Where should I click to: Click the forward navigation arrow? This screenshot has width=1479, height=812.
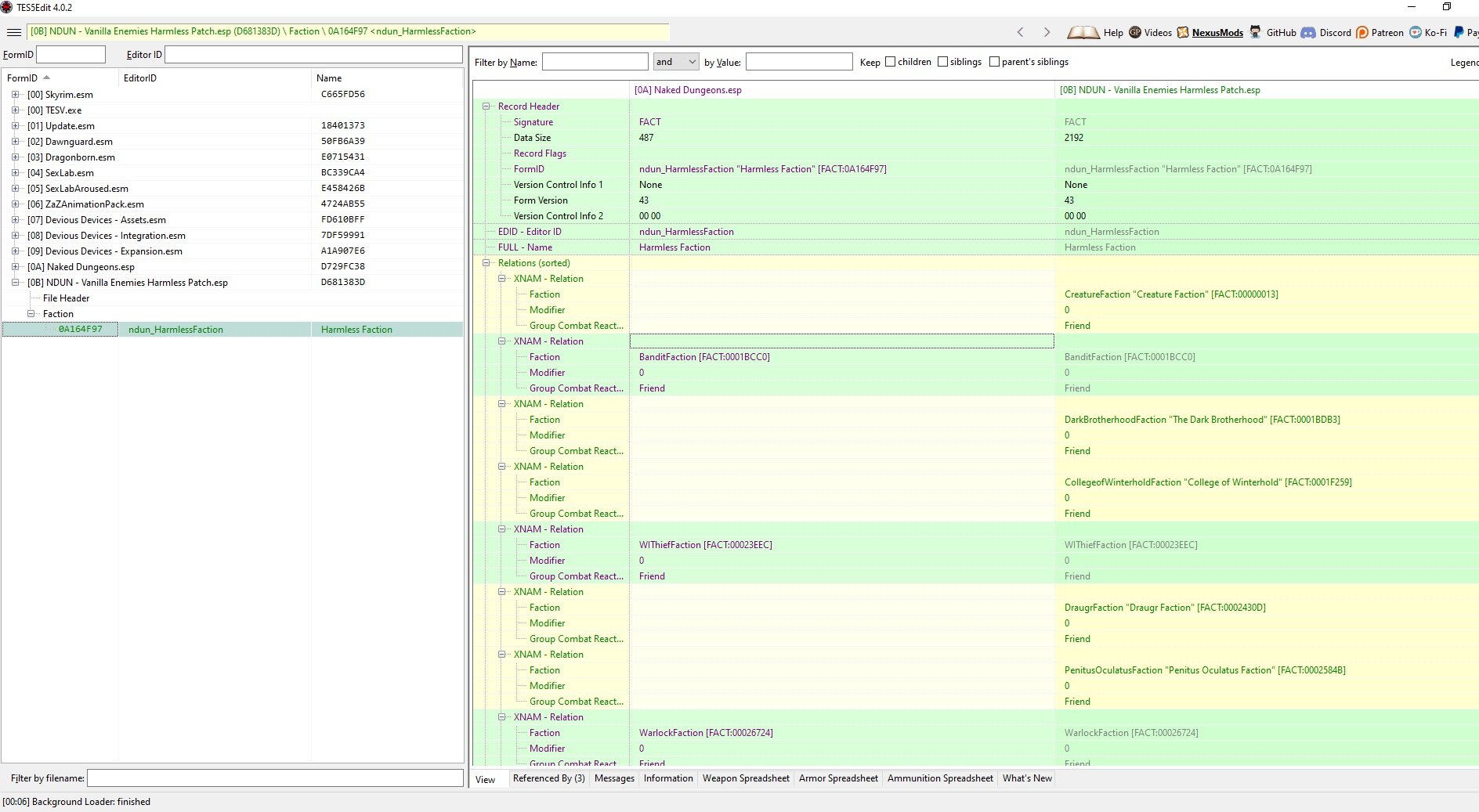(x=1047, y=32)
